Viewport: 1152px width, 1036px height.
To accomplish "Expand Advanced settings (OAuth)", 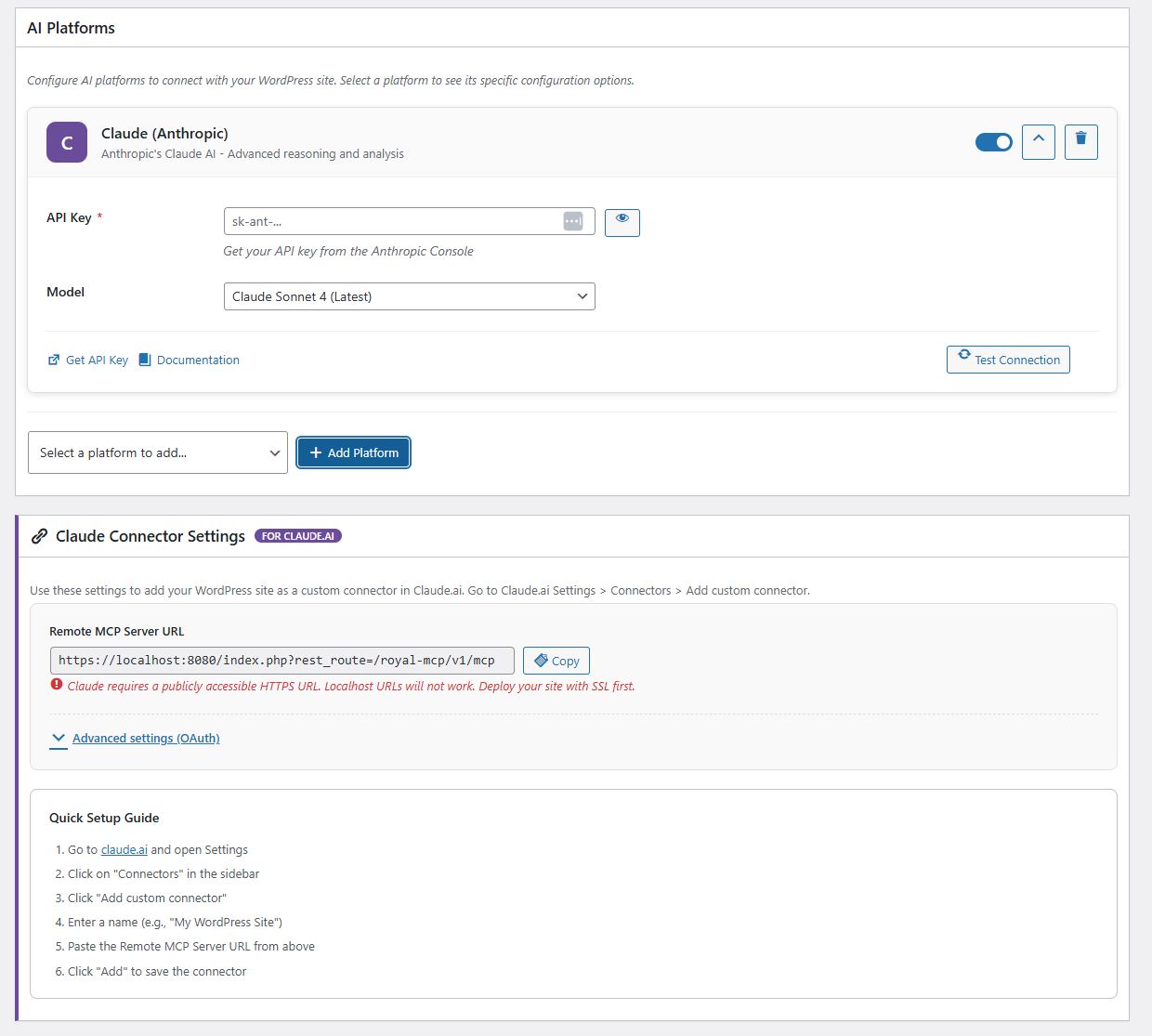I will tap(146, 738).
